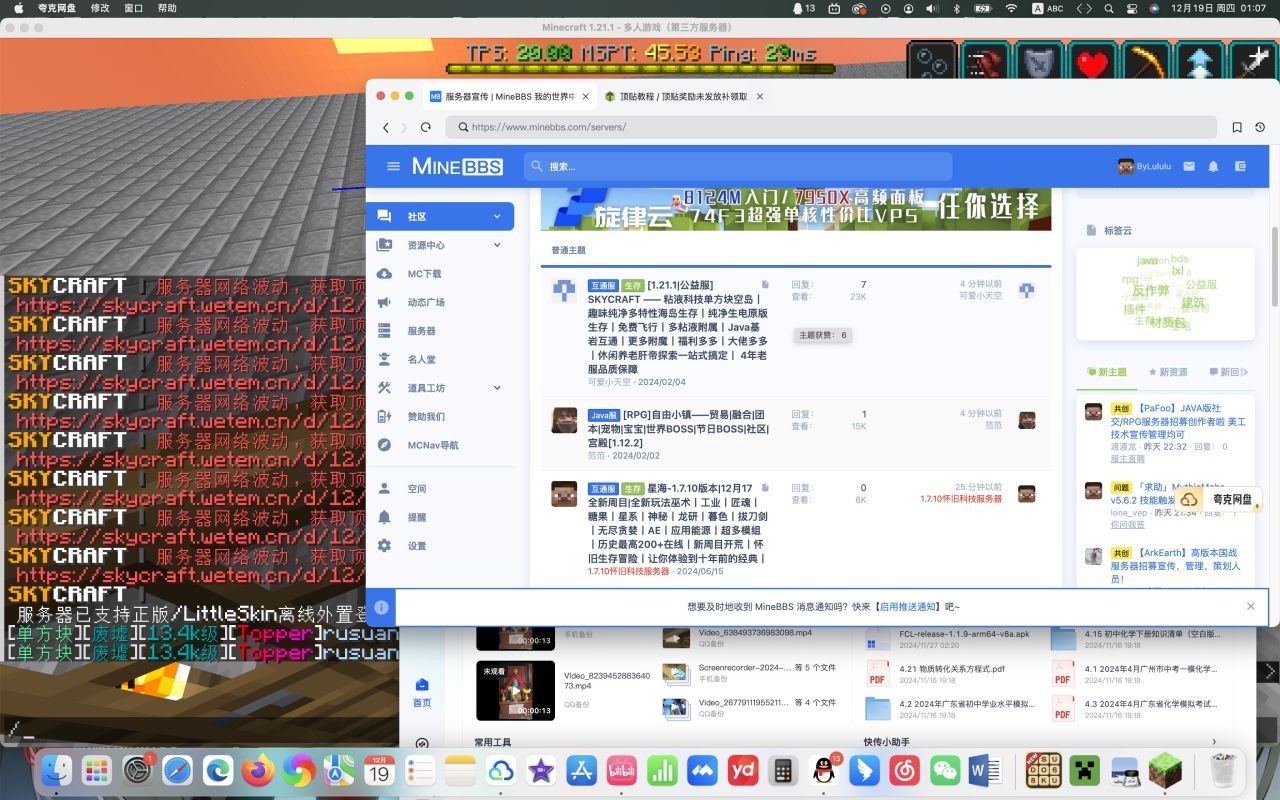Open Microsoft Word from the Dock
The width and height of the screenshot is (1280, 800).
pyautogui.click(x=986, y=770)
